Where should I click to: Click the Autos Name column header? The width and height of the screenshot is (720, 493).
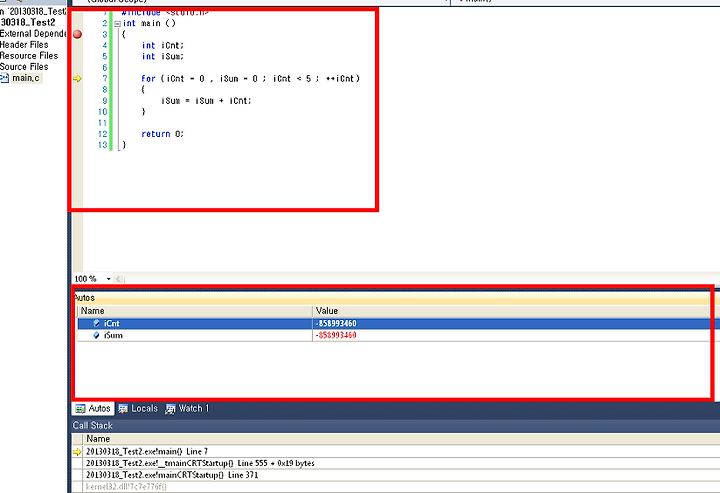point(195,311)
